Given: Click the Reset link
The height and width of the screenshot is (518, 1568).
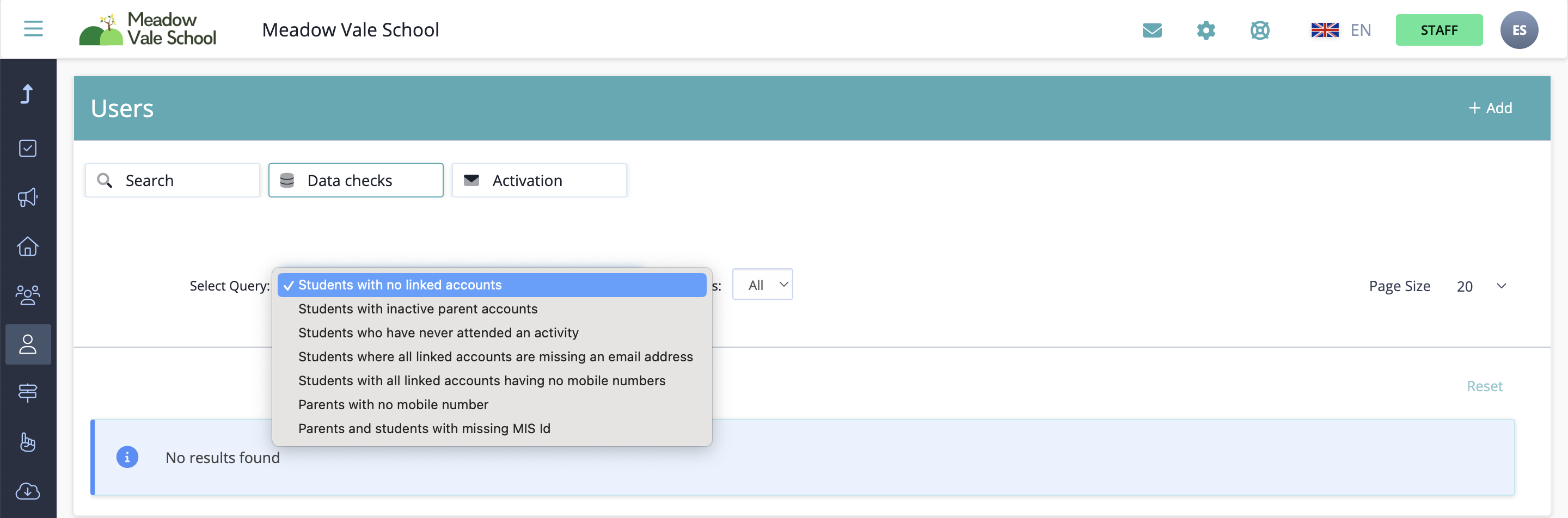Looking at the screenshot, I should tap(1484, 386).
